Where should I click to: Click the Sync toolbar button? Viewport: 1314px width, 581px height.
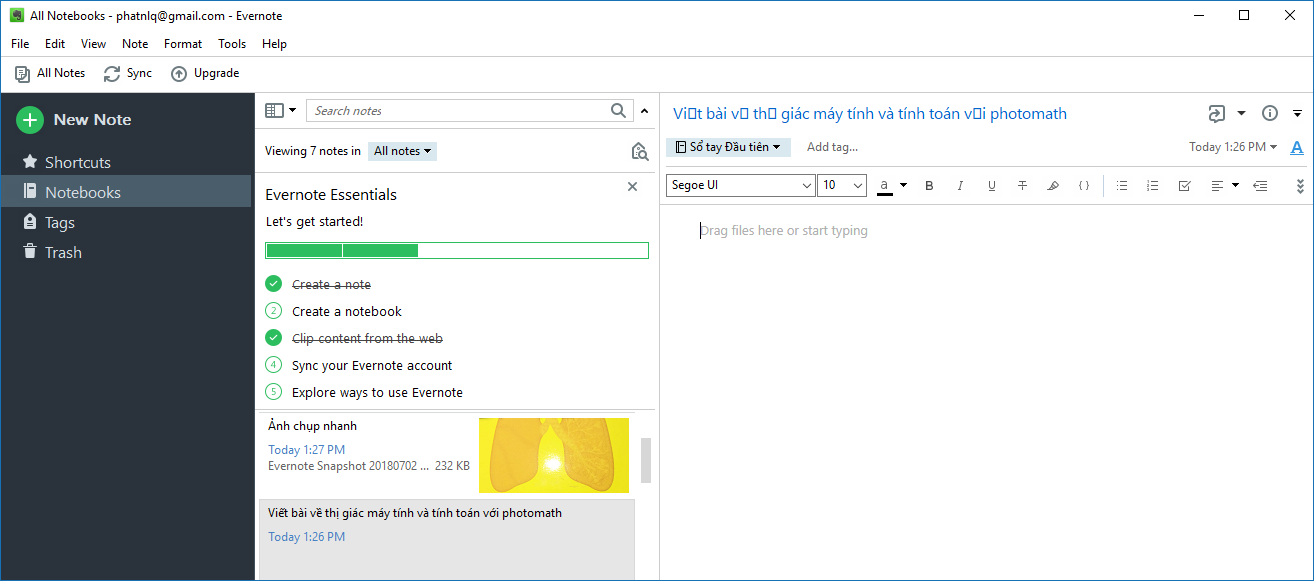pos(128,73)
